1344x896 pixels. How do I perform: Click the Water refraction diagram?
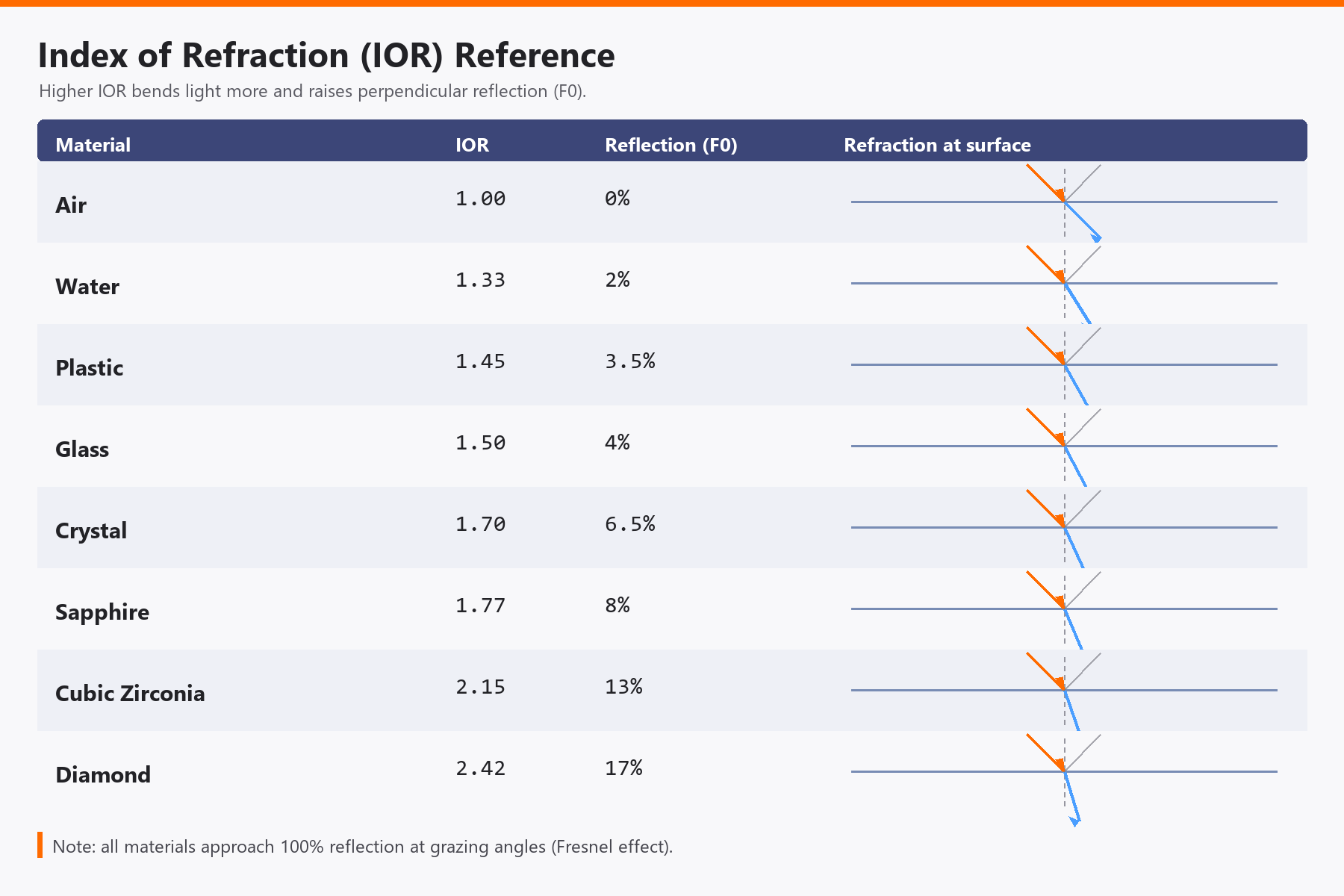coord(1064,284)
